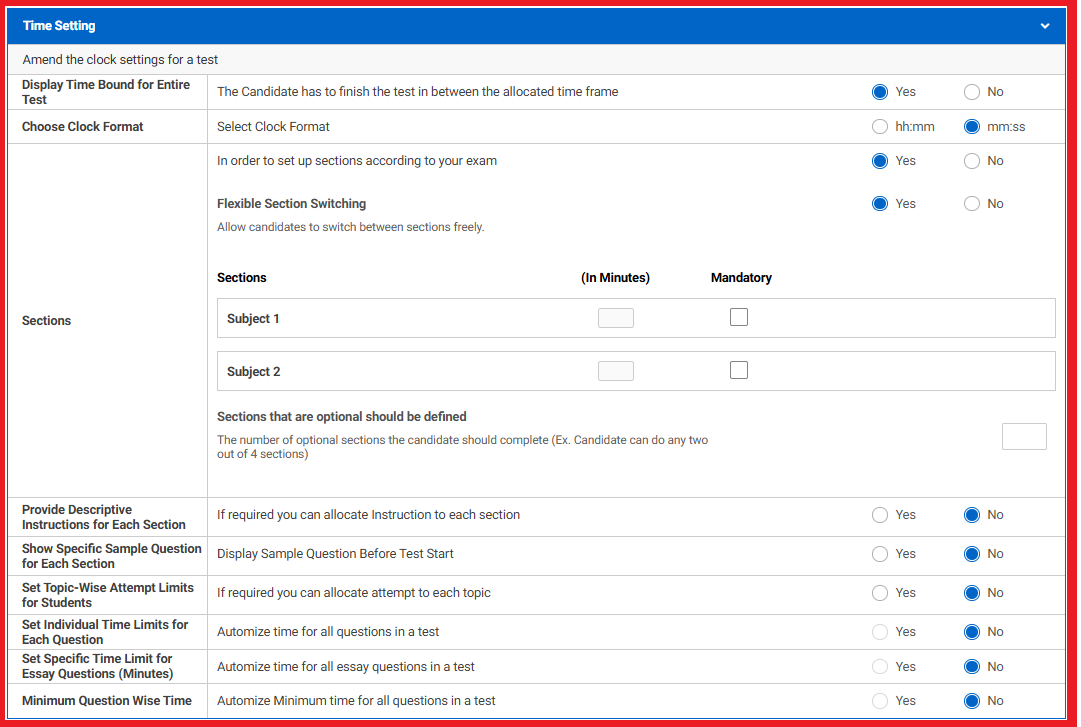Select Yes for Show Specific Sample Question
The width and height of the screenshot is (1081, 727).
coord(880,554)
